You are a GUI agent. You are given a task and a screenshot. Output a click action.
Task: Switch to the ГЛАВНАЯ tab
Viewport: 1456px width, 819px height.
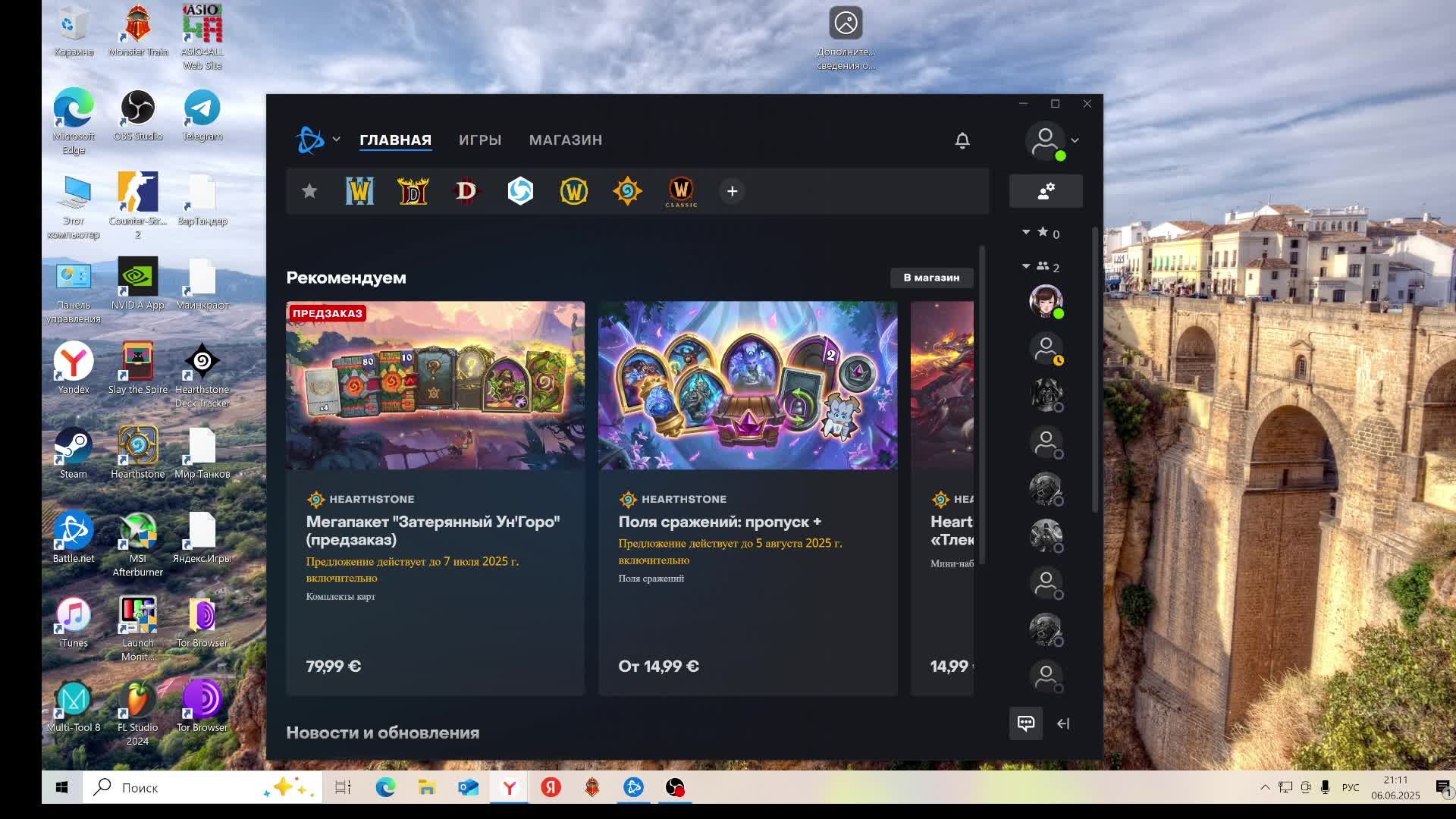tap(395, 140)
